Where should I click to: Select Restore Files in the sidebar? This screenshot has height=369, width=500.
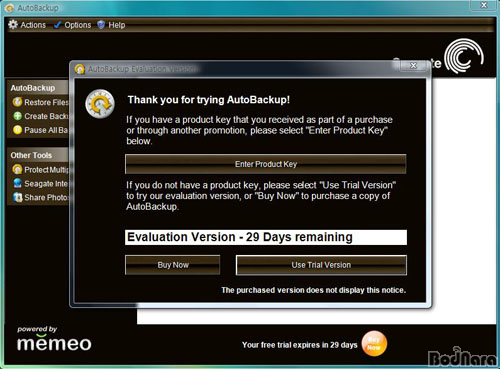point(46,102)
